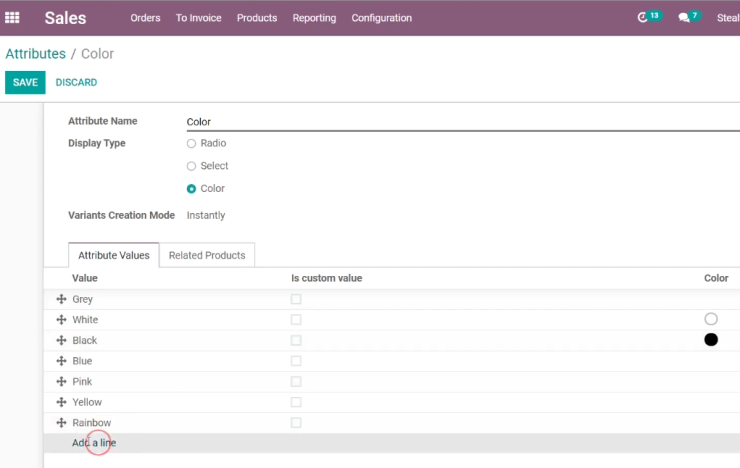This screenshot has height=468, width=740.
Task: Open the To Invoice menu
Action: (199, 18)
